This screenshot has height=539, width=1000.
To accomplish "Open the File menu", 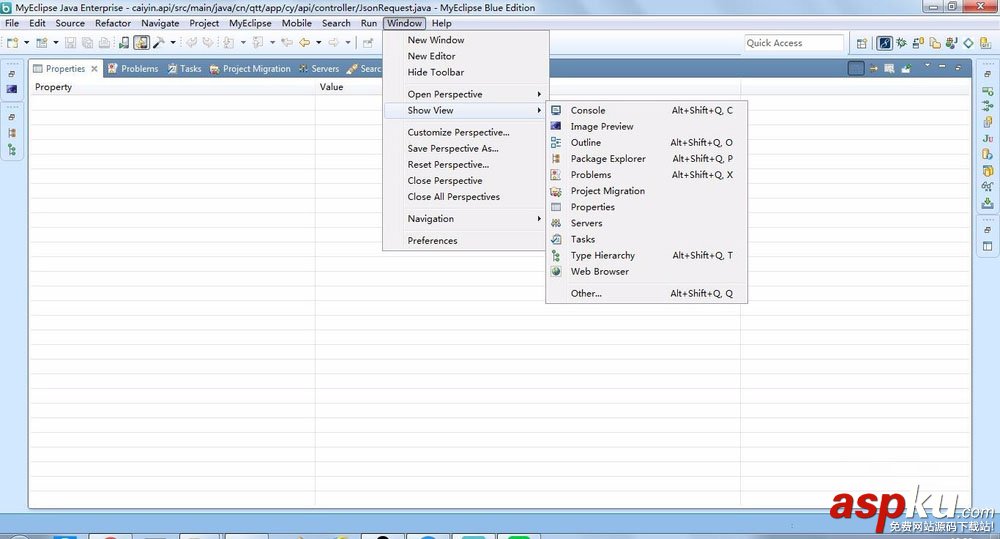I will point(12,23).
